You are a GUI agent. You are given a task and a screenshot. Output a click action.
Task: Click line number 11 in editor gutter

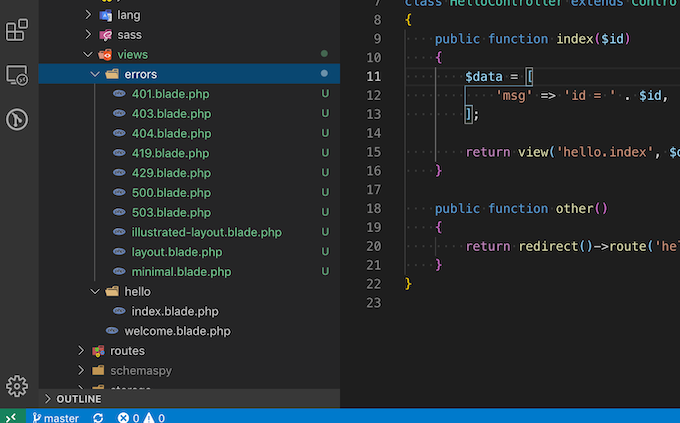tap(373, 77)
